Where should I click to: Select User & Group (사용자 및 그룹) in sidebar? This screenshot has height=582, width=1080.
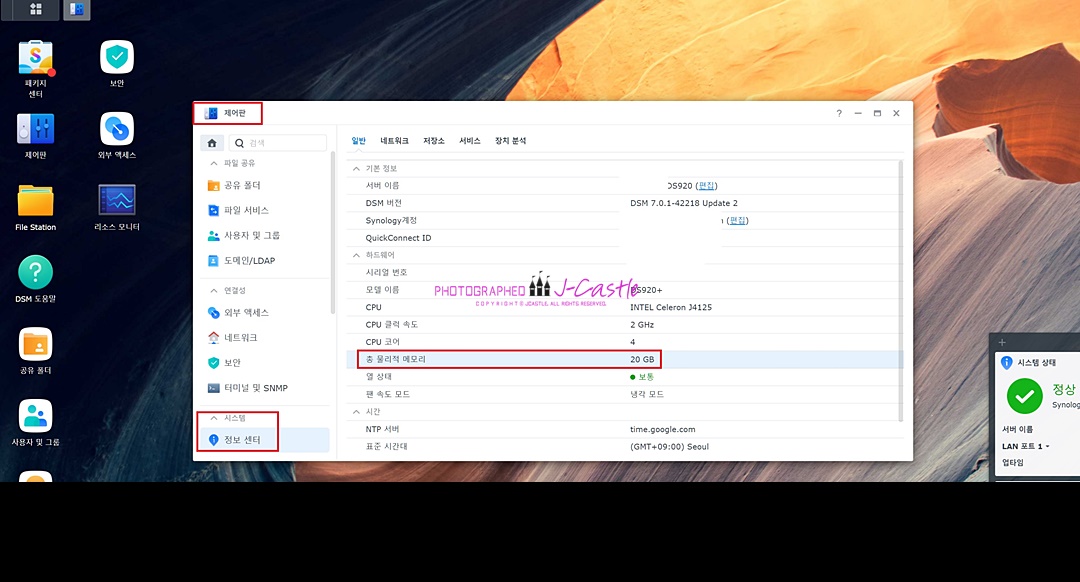click(262, 236)
